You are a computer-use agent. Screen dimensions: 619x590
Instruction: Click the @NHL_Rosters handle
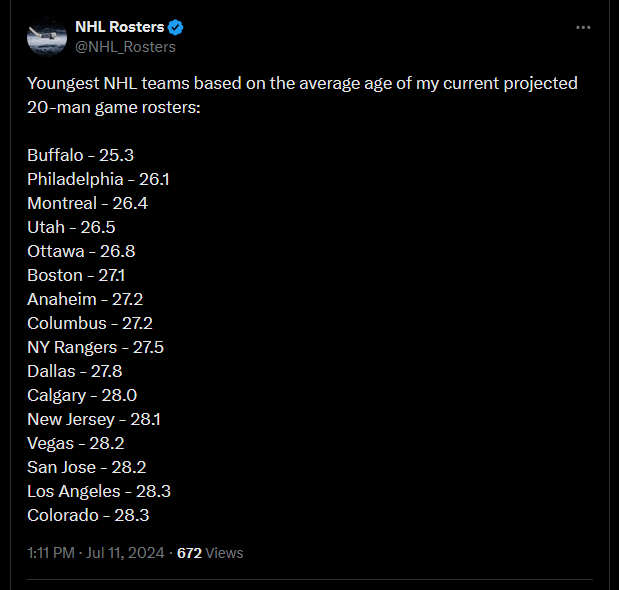coord(125,46)
